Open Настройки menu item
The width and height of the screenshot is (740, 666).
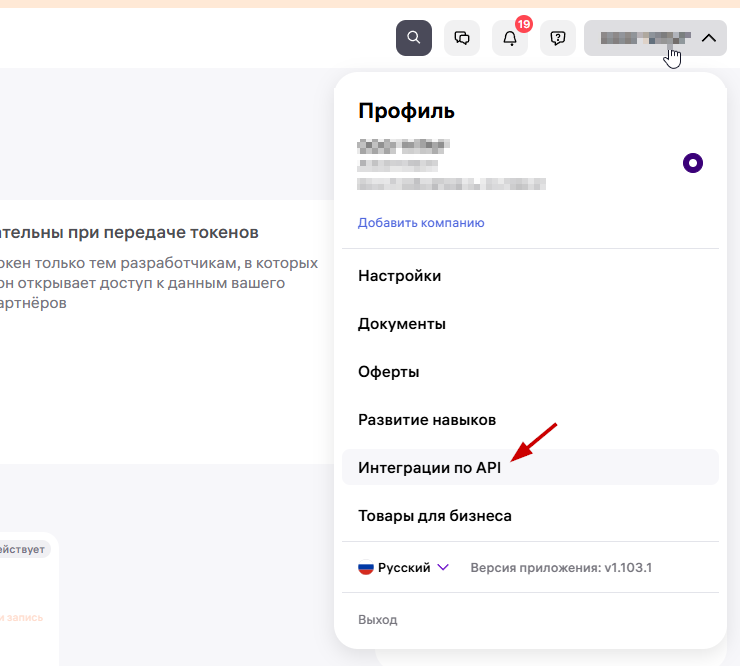(530, 276)
